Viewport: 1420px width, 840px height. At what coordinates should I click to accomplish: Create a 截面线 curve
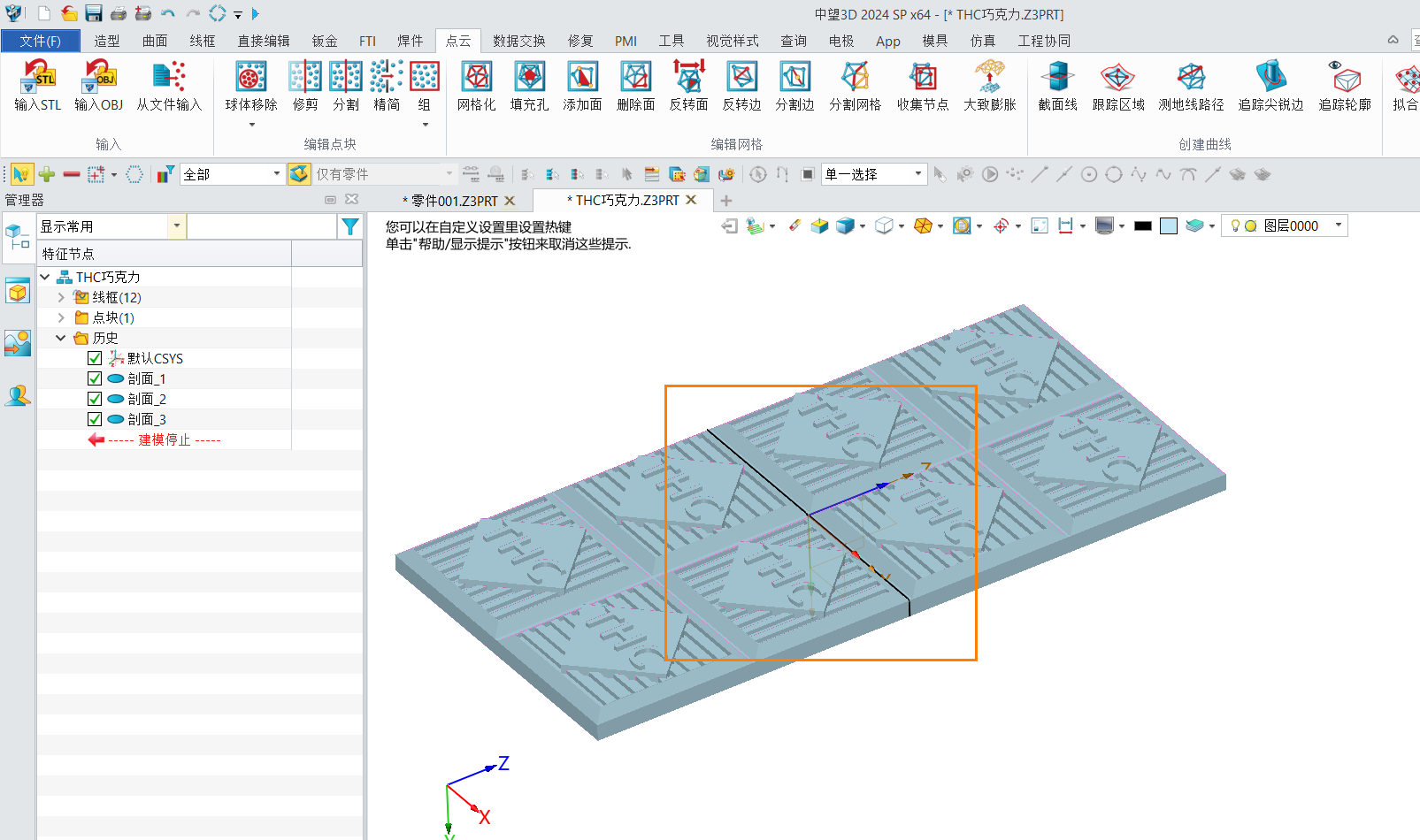[x=1057, y=86]
